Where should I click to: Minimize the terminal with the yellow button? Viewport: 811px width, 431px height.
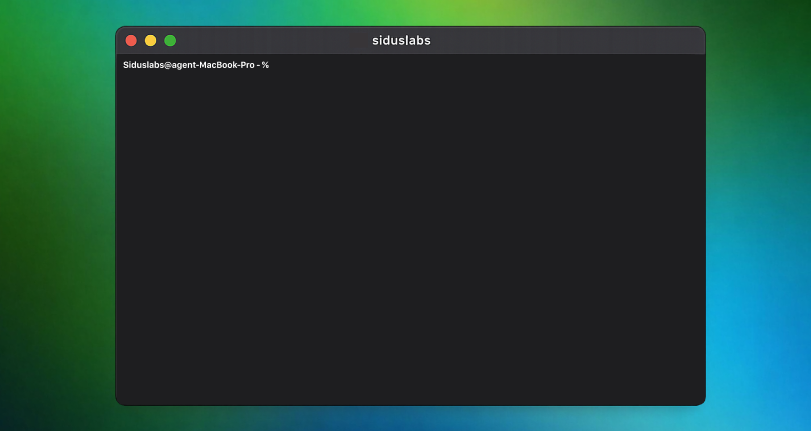coord(150,41)
